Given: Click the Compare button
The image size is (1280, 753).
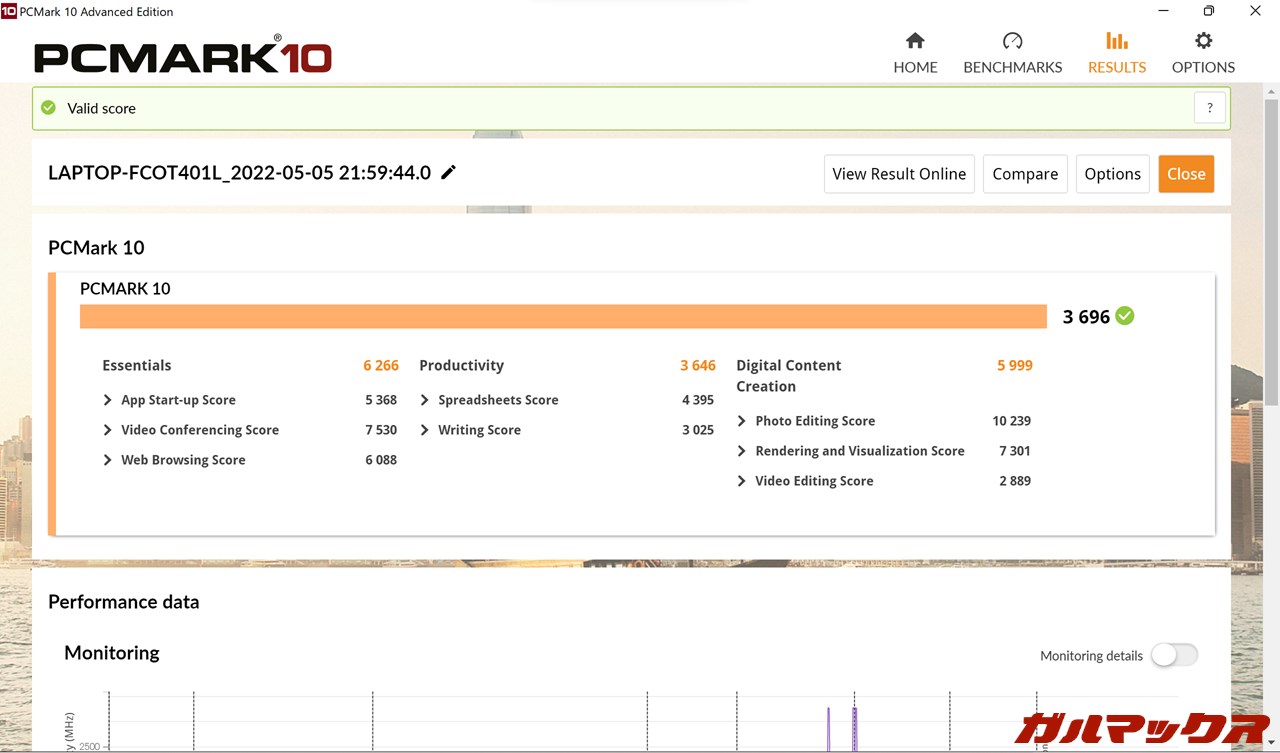Looking at the screenshot, I should tap(1025, 174).
